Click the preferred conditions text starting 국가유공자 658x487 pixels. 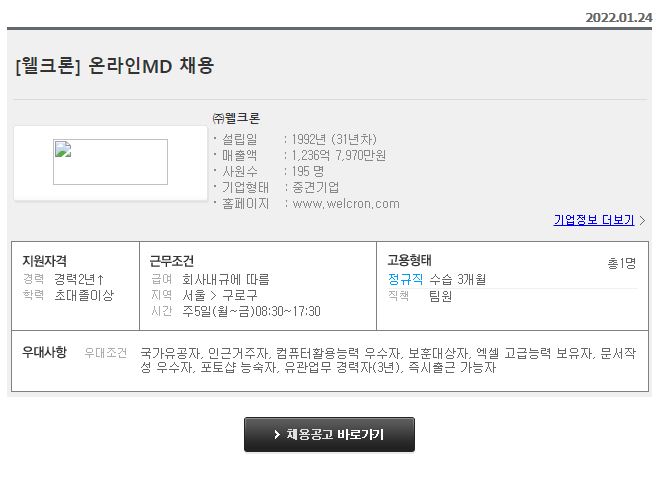388,360
